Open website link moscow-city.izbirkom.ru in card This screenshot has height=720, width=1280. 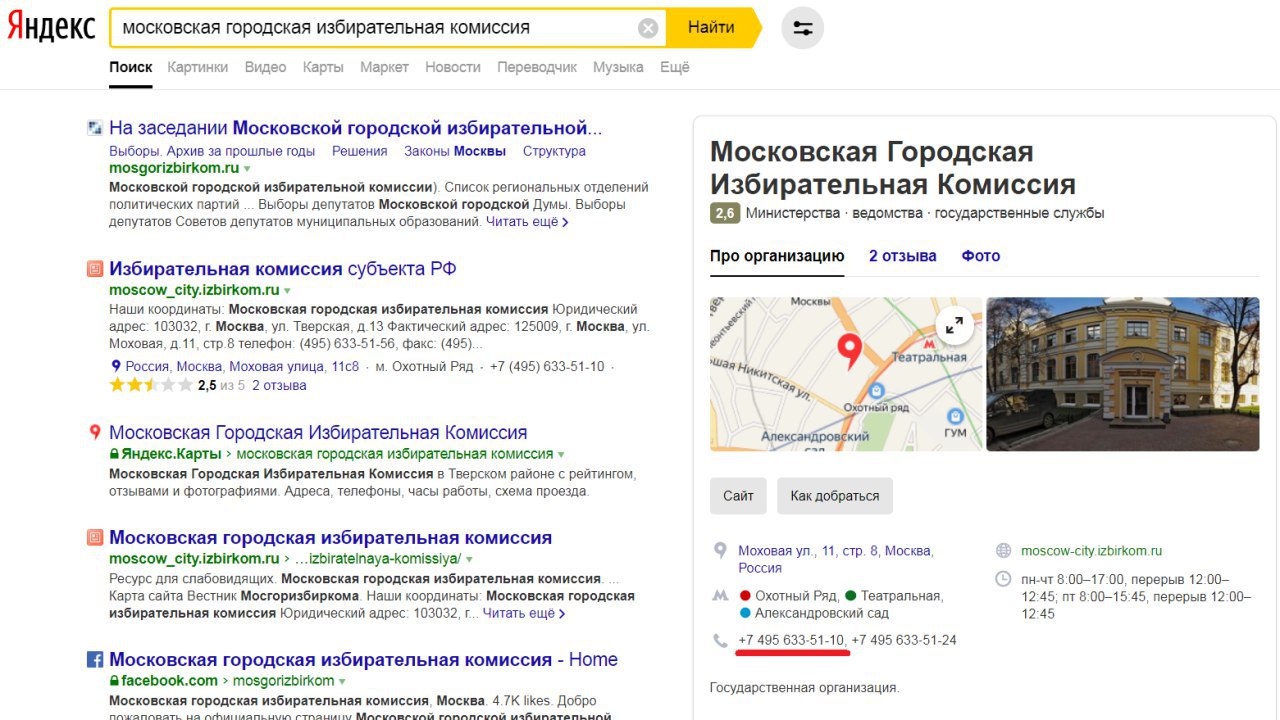click(x=1091, y=551)
